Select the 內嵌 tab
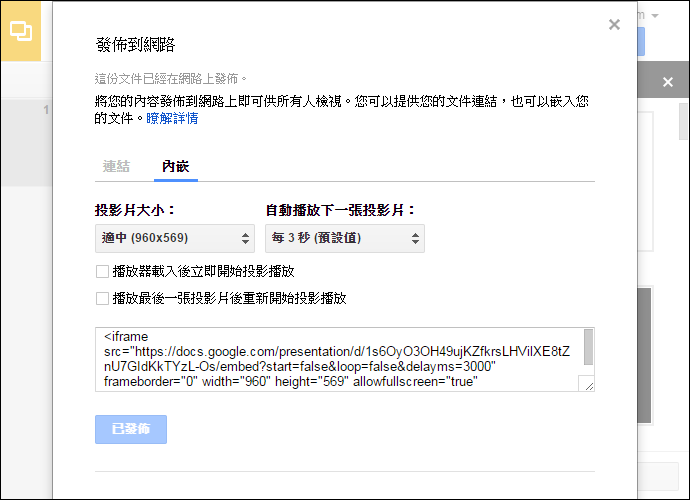Image resolution: width=690 pixels, height=500 pixels. tap(176, 166)
